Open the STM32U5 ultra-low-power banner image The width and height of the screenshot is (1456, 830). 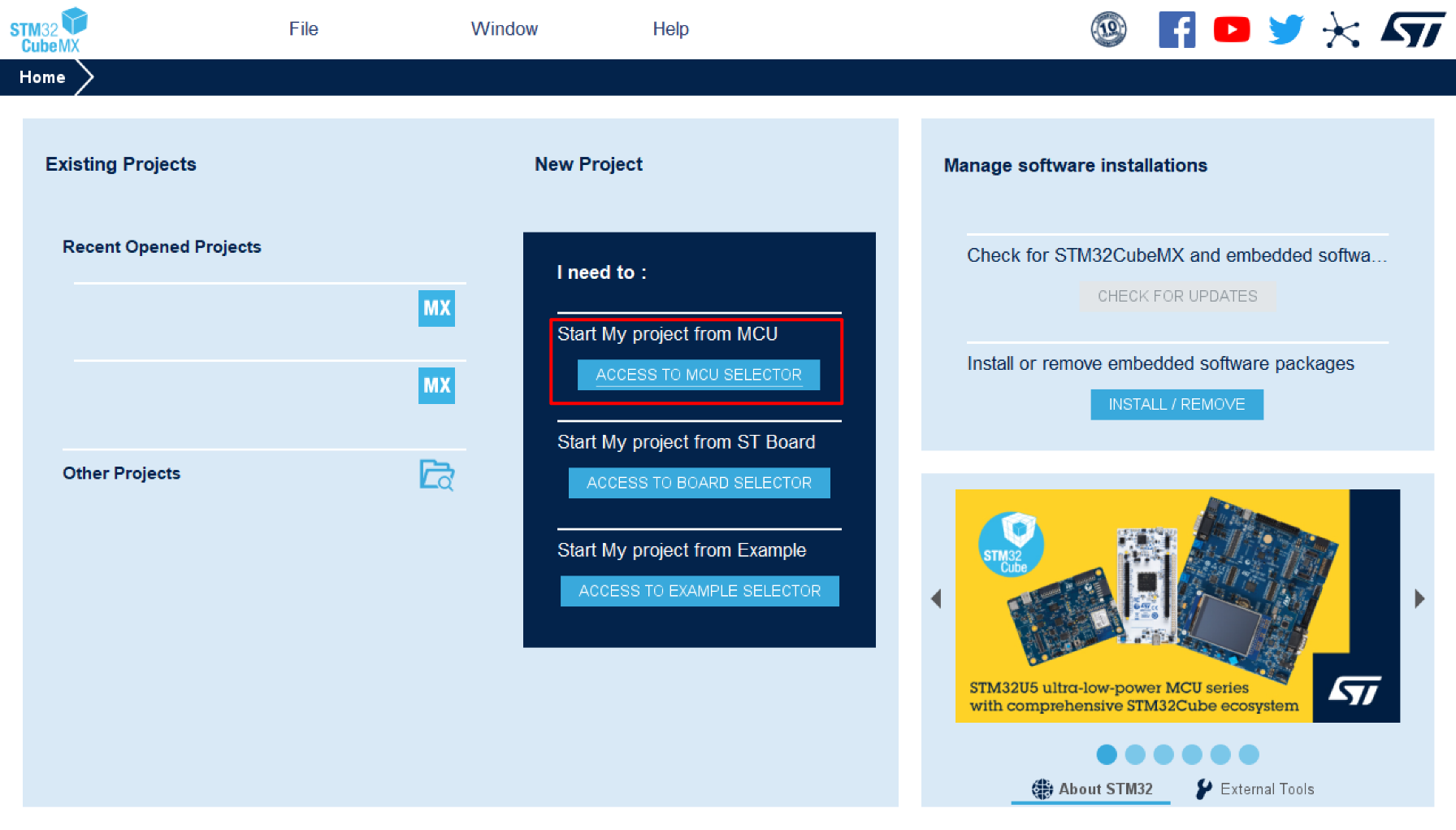pyautogui.click(x=1177, y=606)
